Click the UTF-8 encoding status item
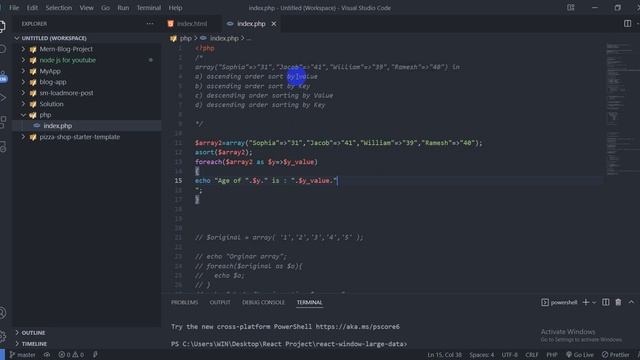 (x=509, y=355)
